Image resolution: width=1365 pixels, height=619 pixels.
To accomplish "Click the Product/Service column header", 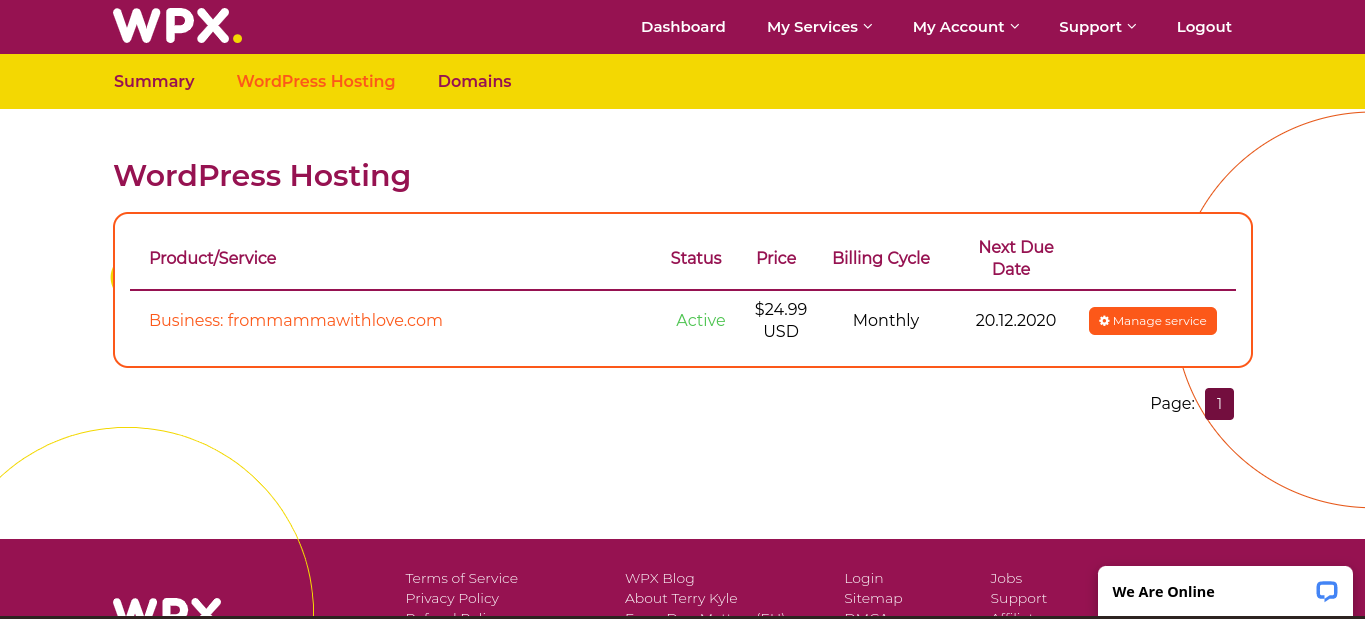I will coord(213,258).
